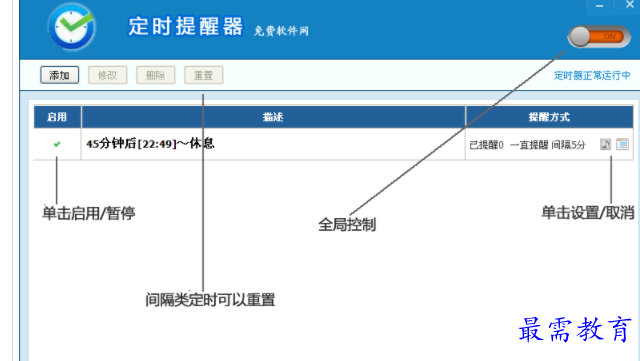The width and height of the screenshot is (640, 361).
Task: Select the reminder row 45分钟后[22:49]~休息
Action: (x=333, y=144)
